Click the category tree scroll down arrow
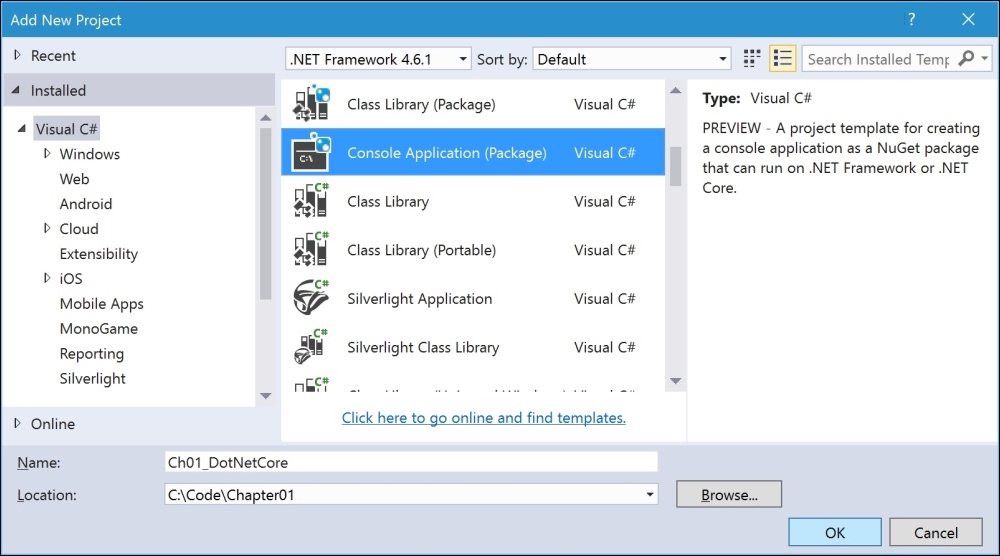Screen dimensions: 1000x556 [266, 396]
